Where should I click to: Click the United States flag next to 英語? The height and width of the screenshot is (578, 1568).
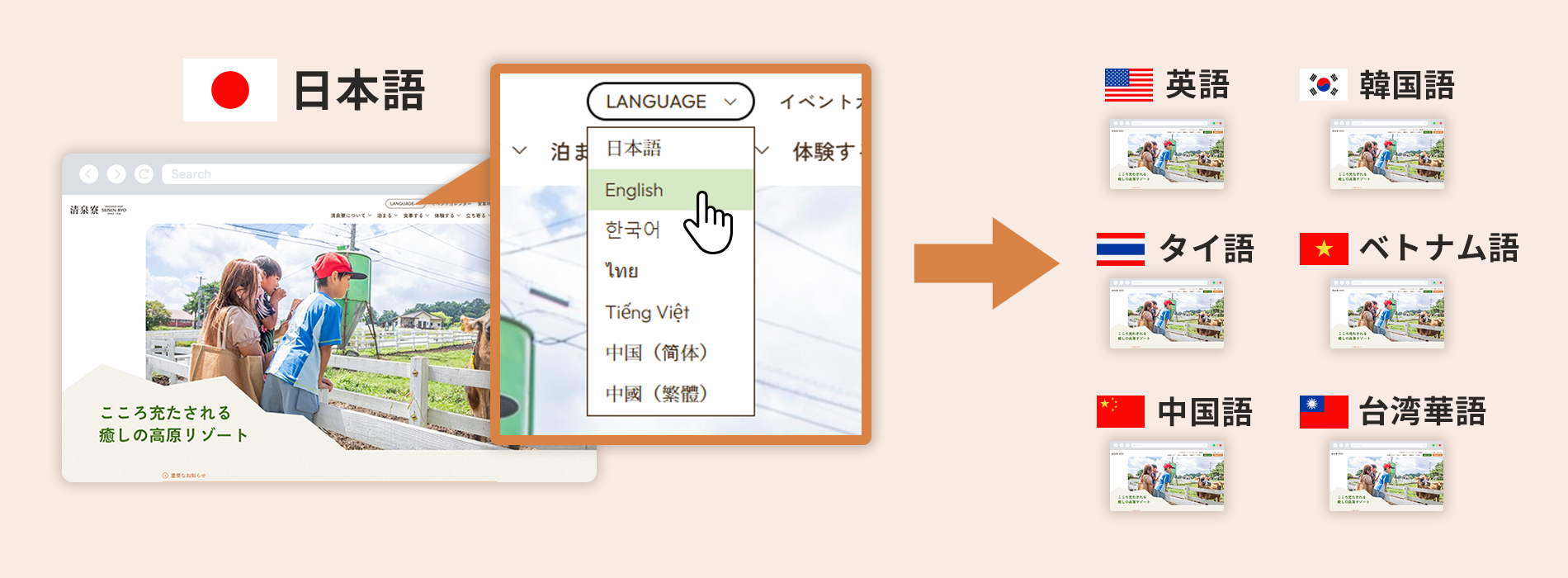tap(1129, 85)
